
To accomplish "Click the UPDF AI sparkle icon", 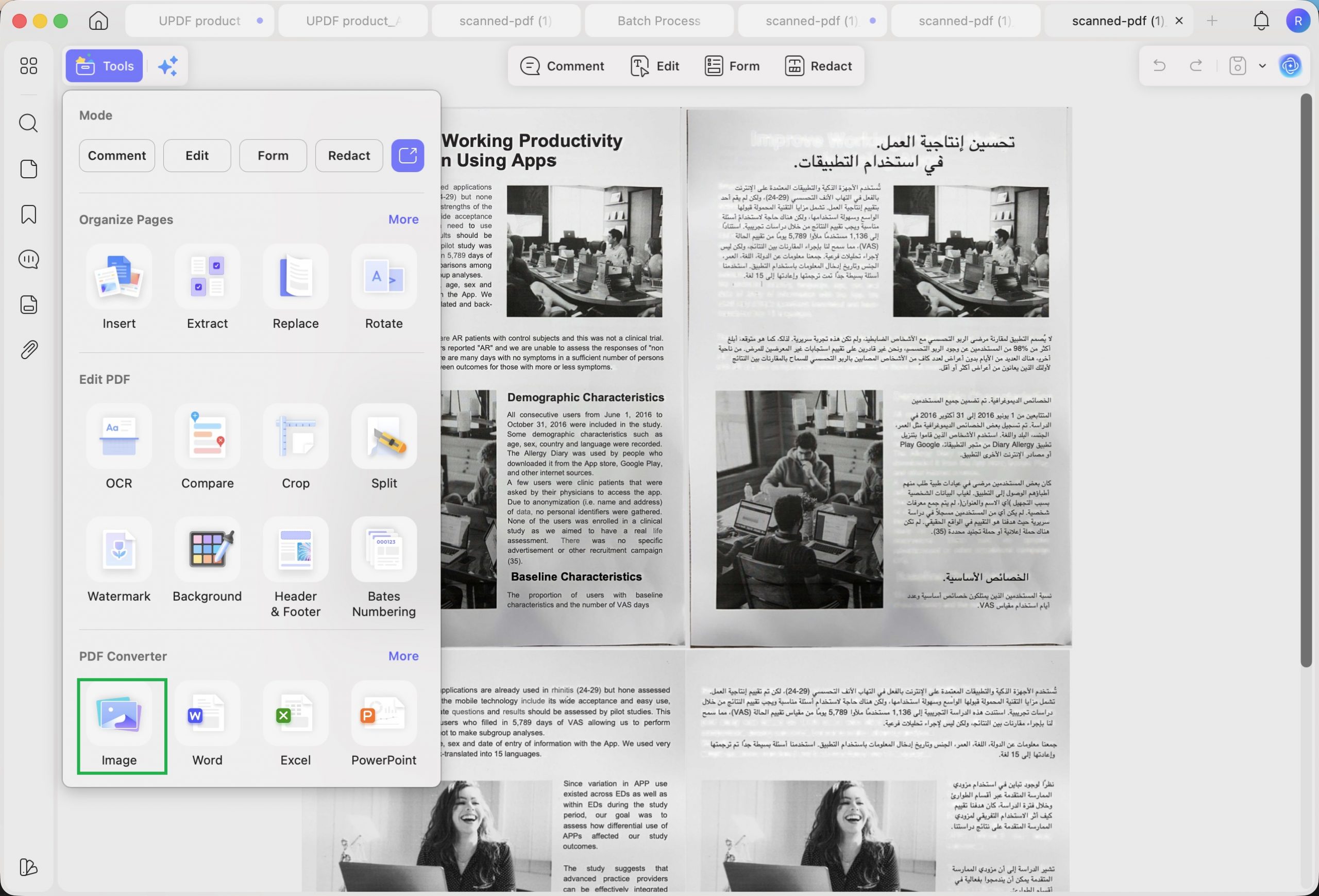I will click(x=168, y=66).
